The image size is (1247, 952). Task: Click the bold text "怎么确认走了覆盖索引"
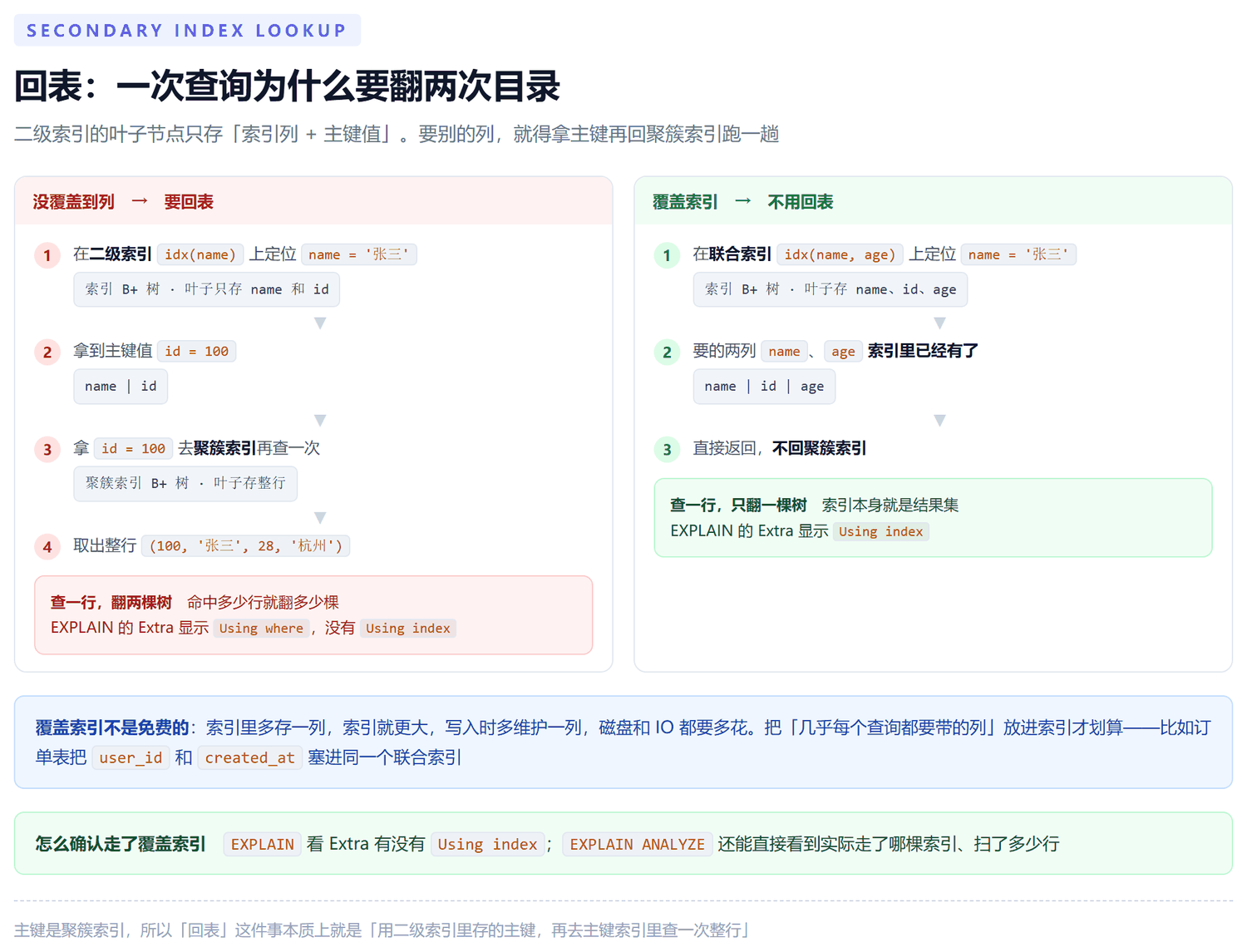[x=121, y=844]
